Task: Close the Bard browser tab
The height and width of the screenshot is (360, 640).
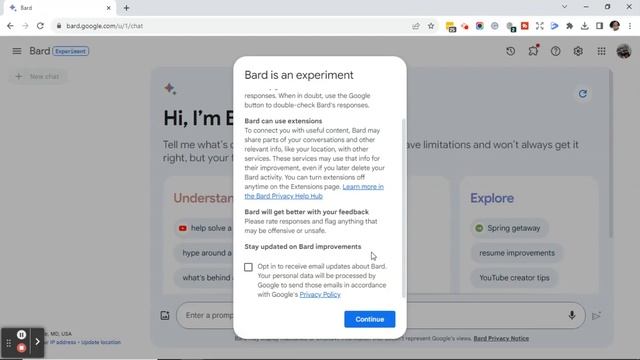Action: 109,8
